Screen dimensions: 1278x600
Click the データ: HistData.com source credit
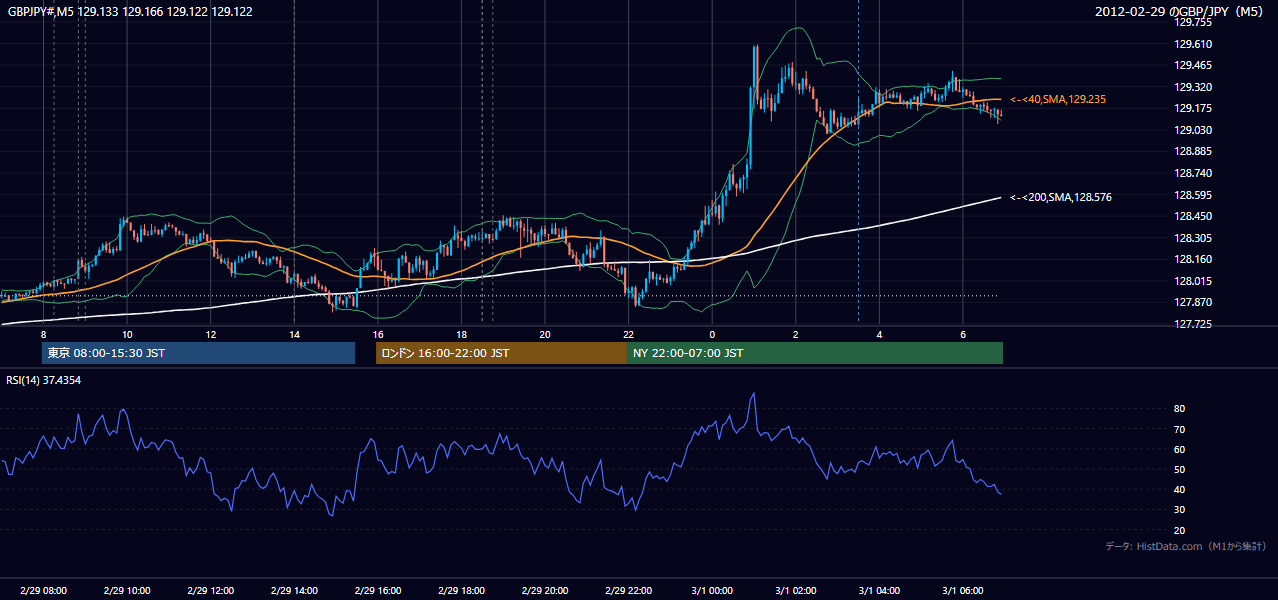pyautogui.click(x=1186, y=546)
